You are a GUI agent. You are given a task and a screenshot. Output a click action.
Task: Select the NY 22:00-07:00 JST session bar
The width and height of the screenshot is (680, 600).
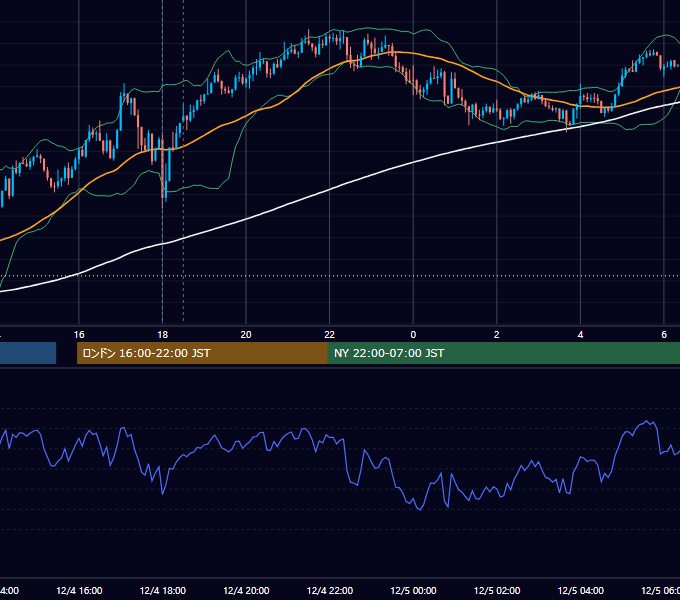[x=503, y=353]
